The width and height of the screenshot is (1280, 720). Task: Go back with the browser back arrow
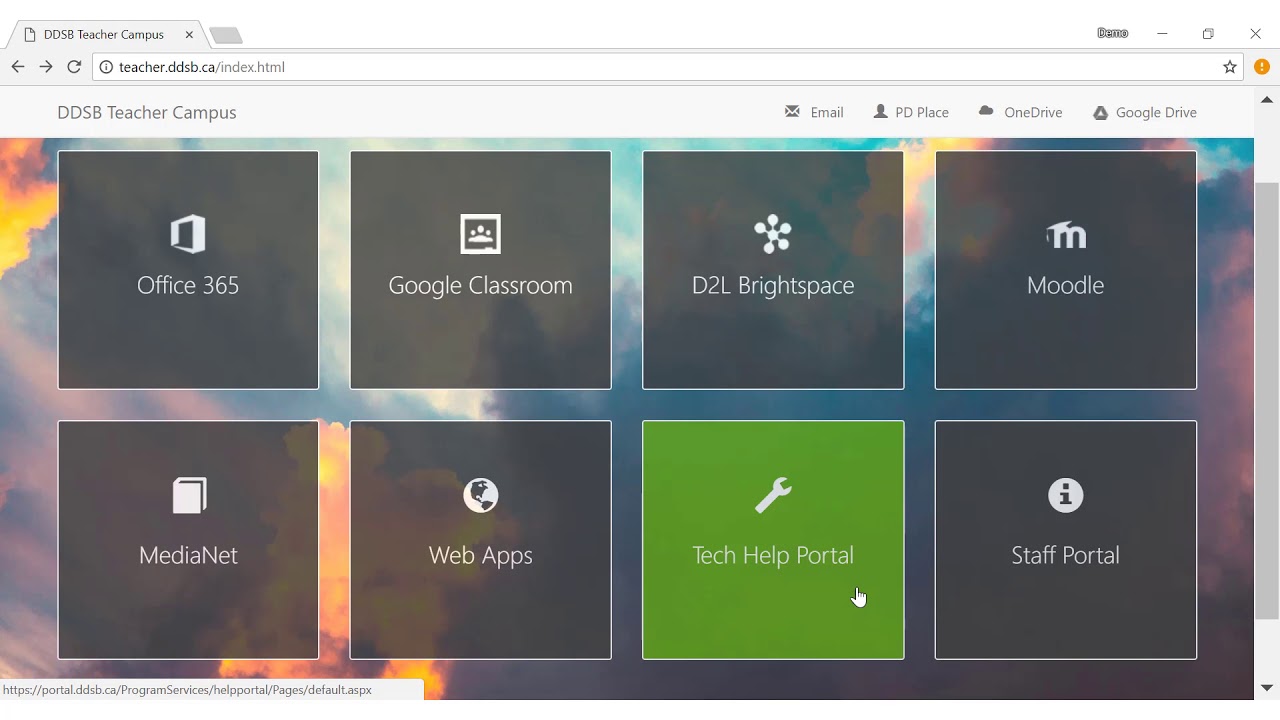pos(17,67)
